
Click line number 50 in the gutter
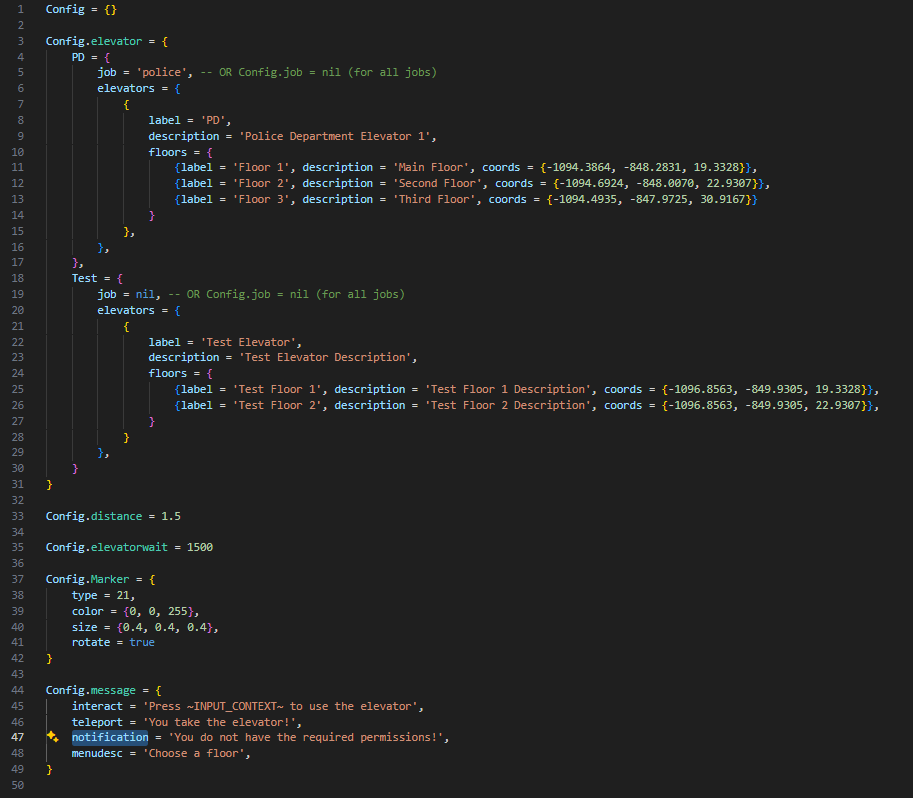tap(18, 785)
